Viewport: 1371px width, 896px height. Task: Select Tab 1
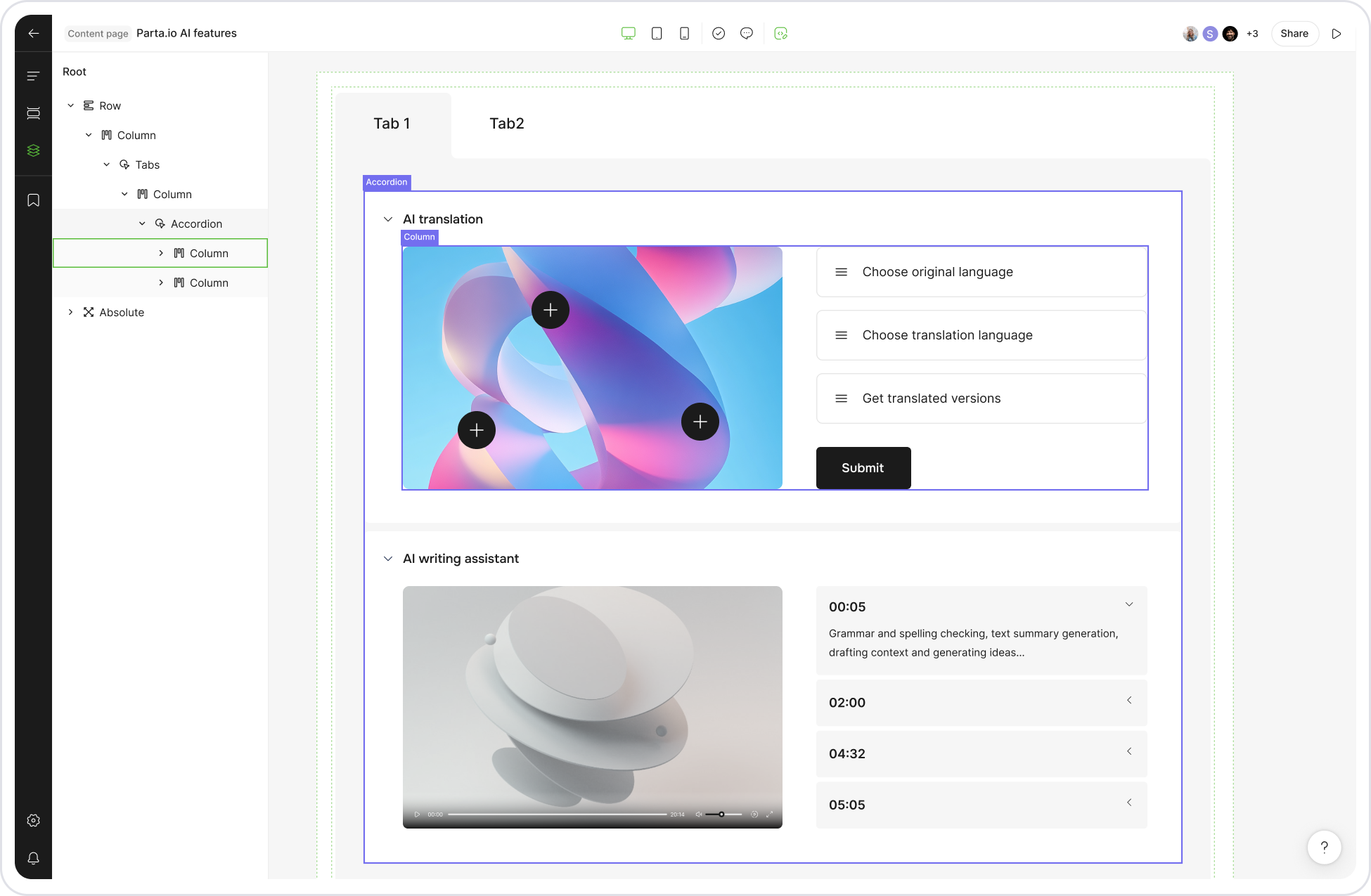click(x=392, y=124)
